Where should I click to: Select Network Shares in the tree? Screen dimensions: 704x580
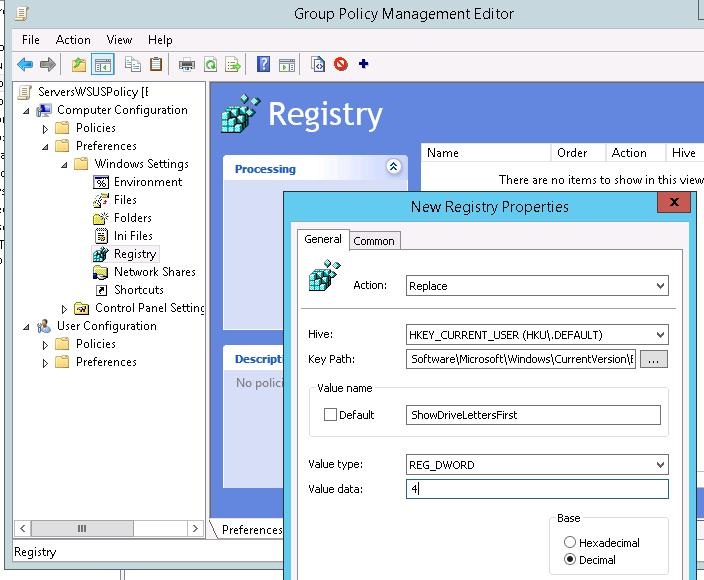coord(154,272)
